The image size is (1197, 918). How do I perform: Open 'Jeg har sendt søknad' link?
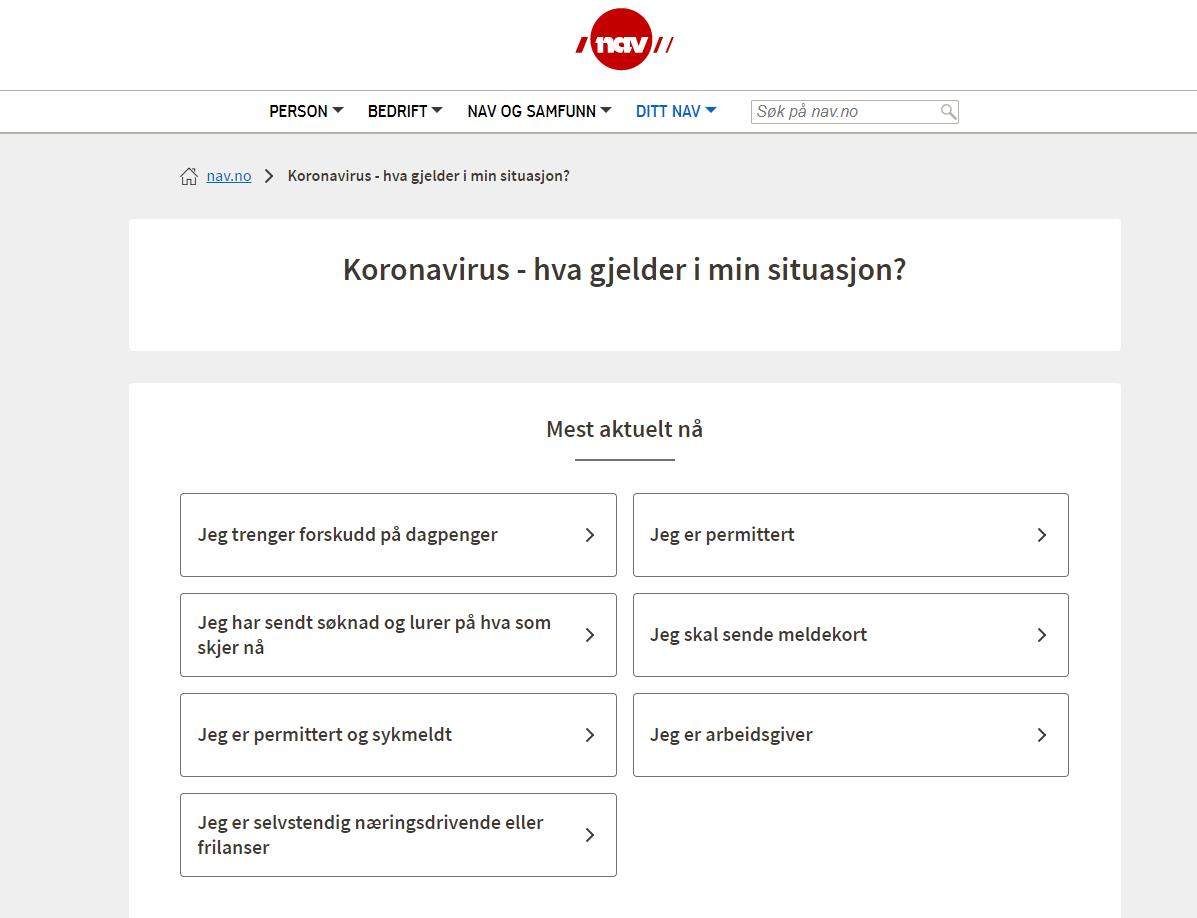(x=374, y=635)
